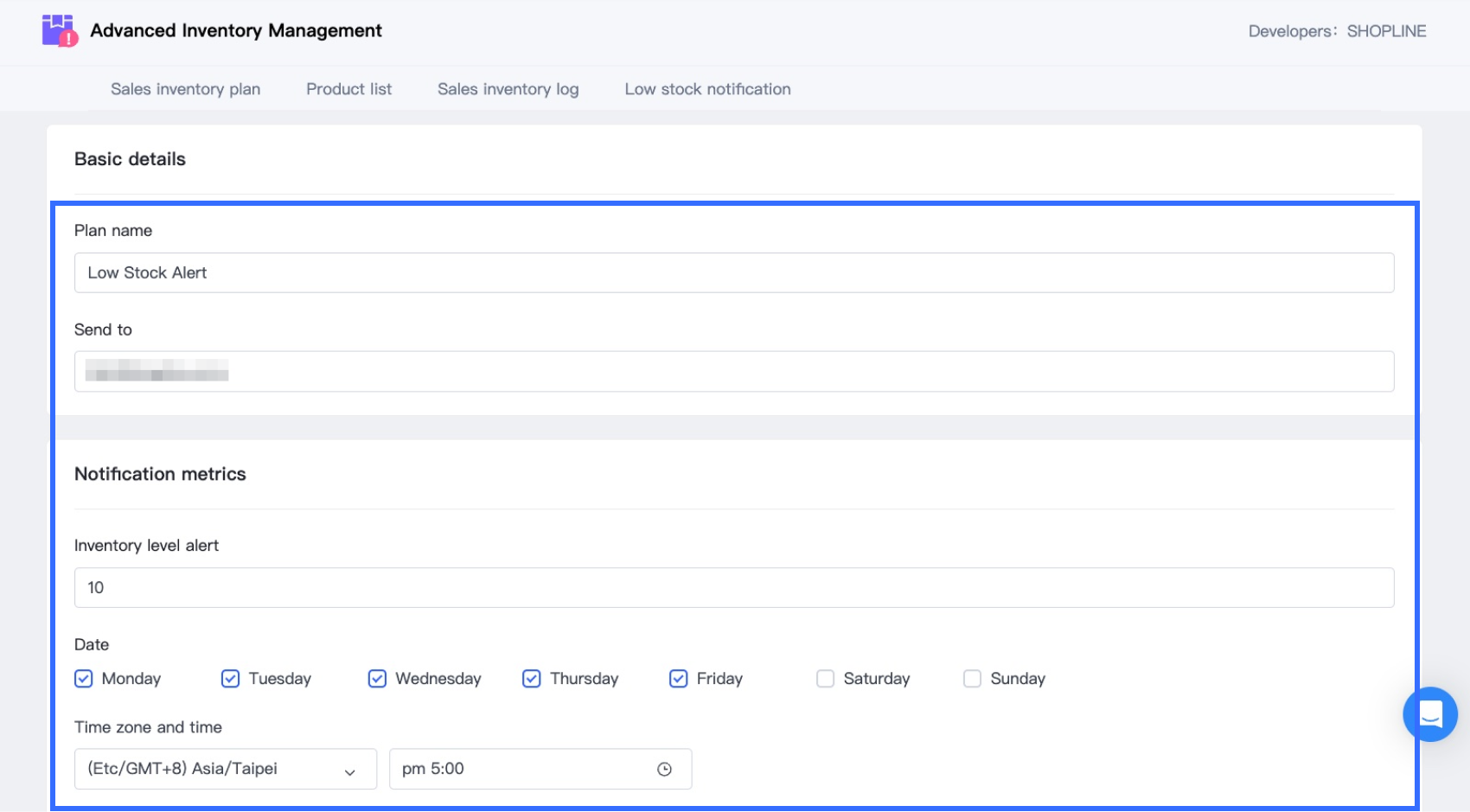Screen dimensions: 1470x812
Task: Switch to Sales inventory plan tab
Action: (x=185, y=89)
